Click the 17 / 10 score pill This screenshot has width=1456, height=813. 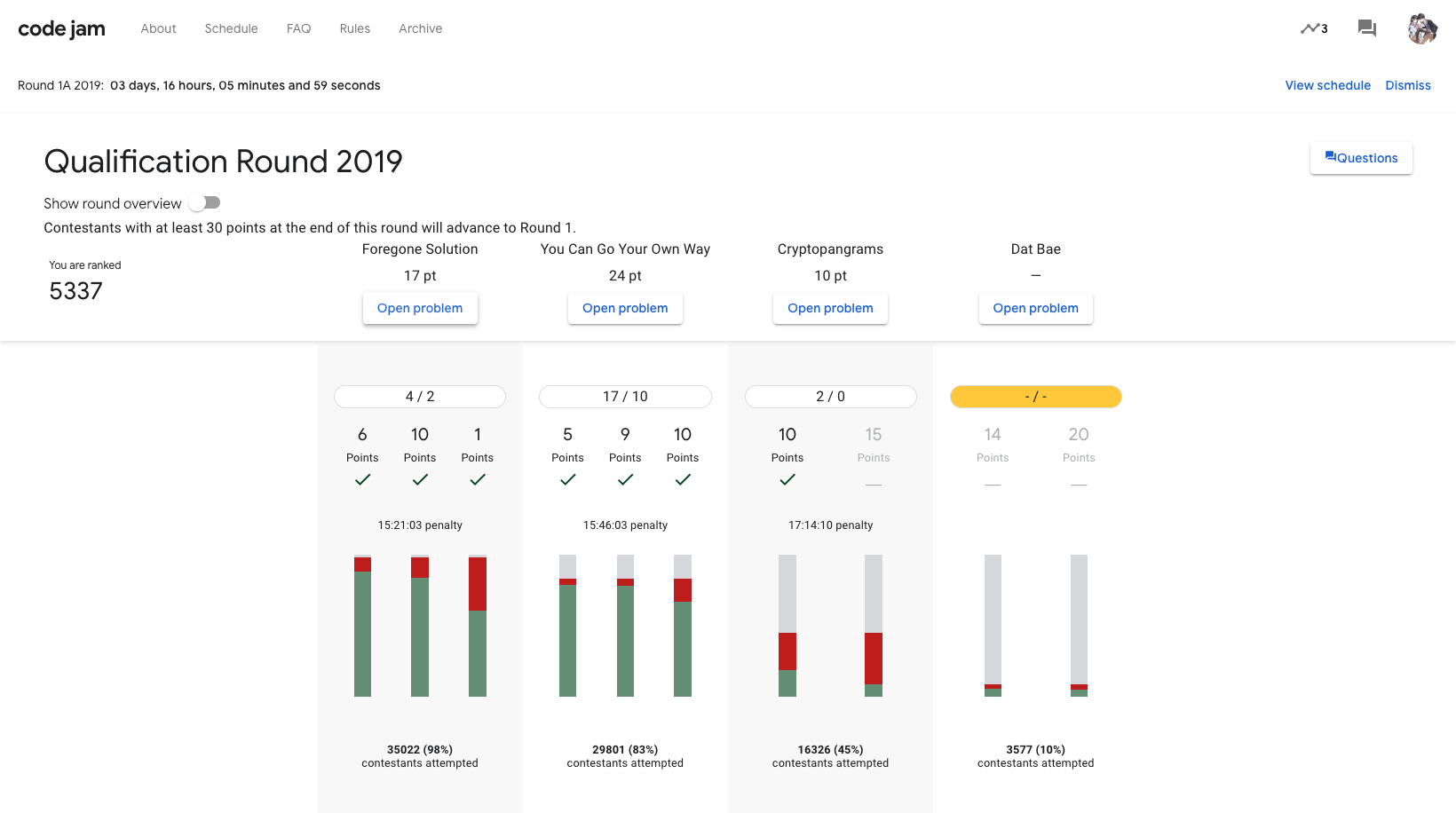click(625, 397)
